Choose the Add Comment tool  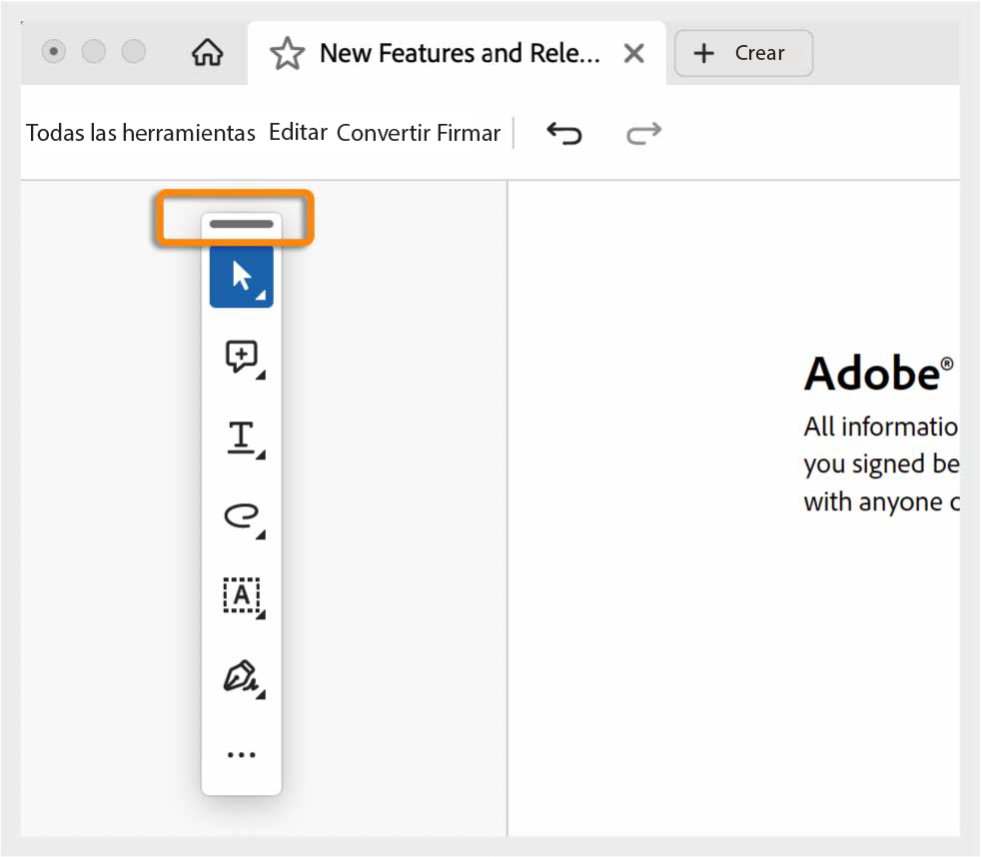click(x=241, y=357)
